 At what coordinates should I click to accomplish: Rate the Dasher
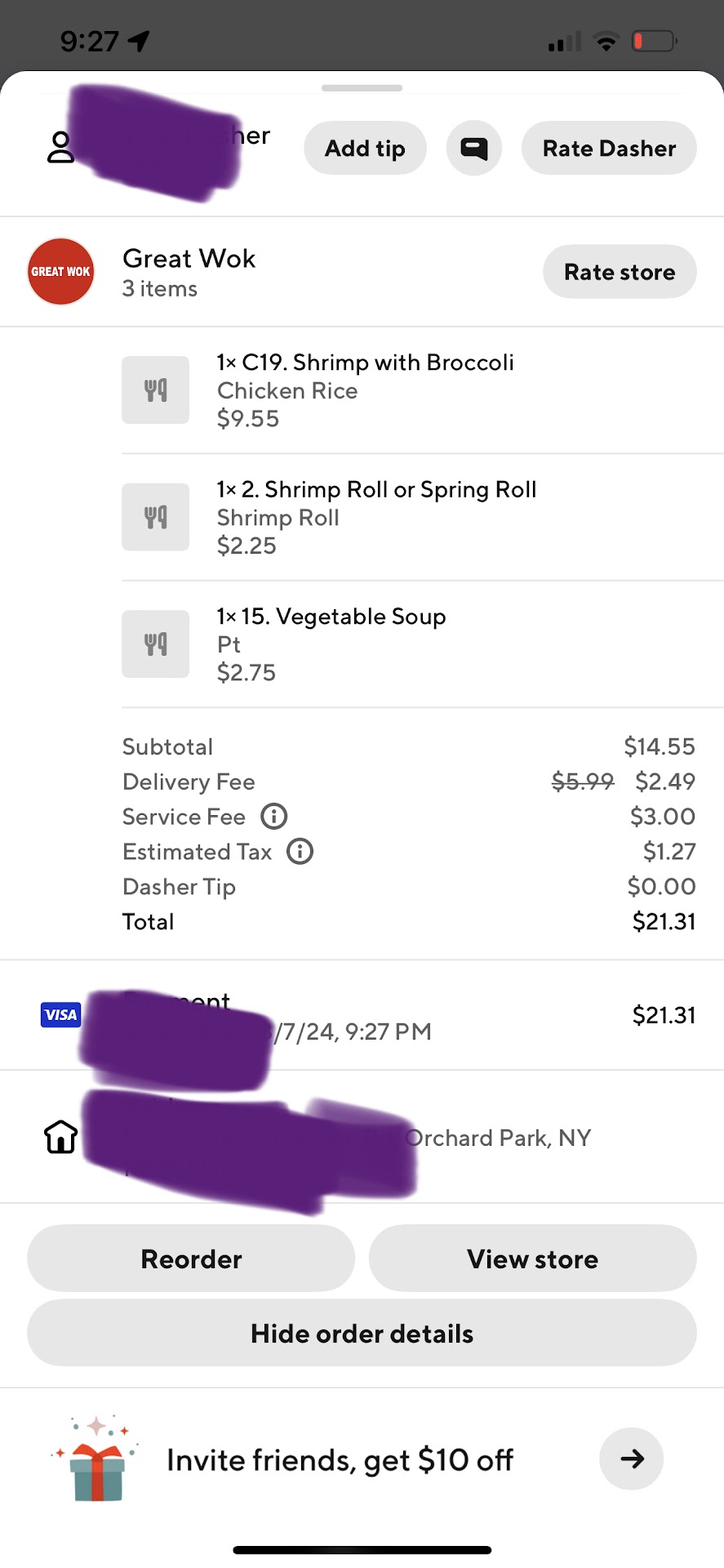coord(609,148)
